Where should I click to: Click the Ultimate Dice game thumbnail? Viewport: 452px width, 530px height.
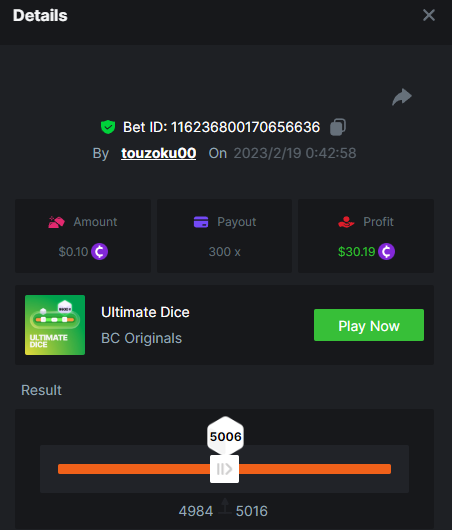point(55,325)
